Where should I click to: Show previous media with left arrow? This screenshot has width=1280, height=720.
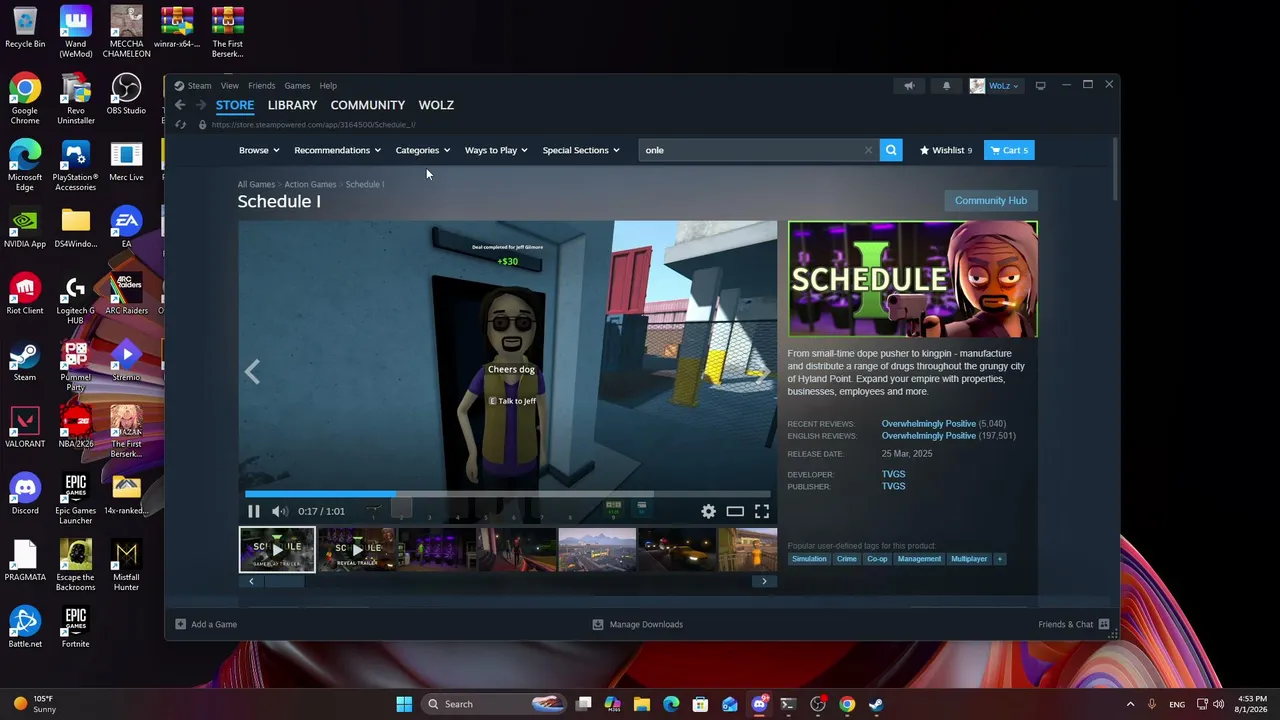252,372
